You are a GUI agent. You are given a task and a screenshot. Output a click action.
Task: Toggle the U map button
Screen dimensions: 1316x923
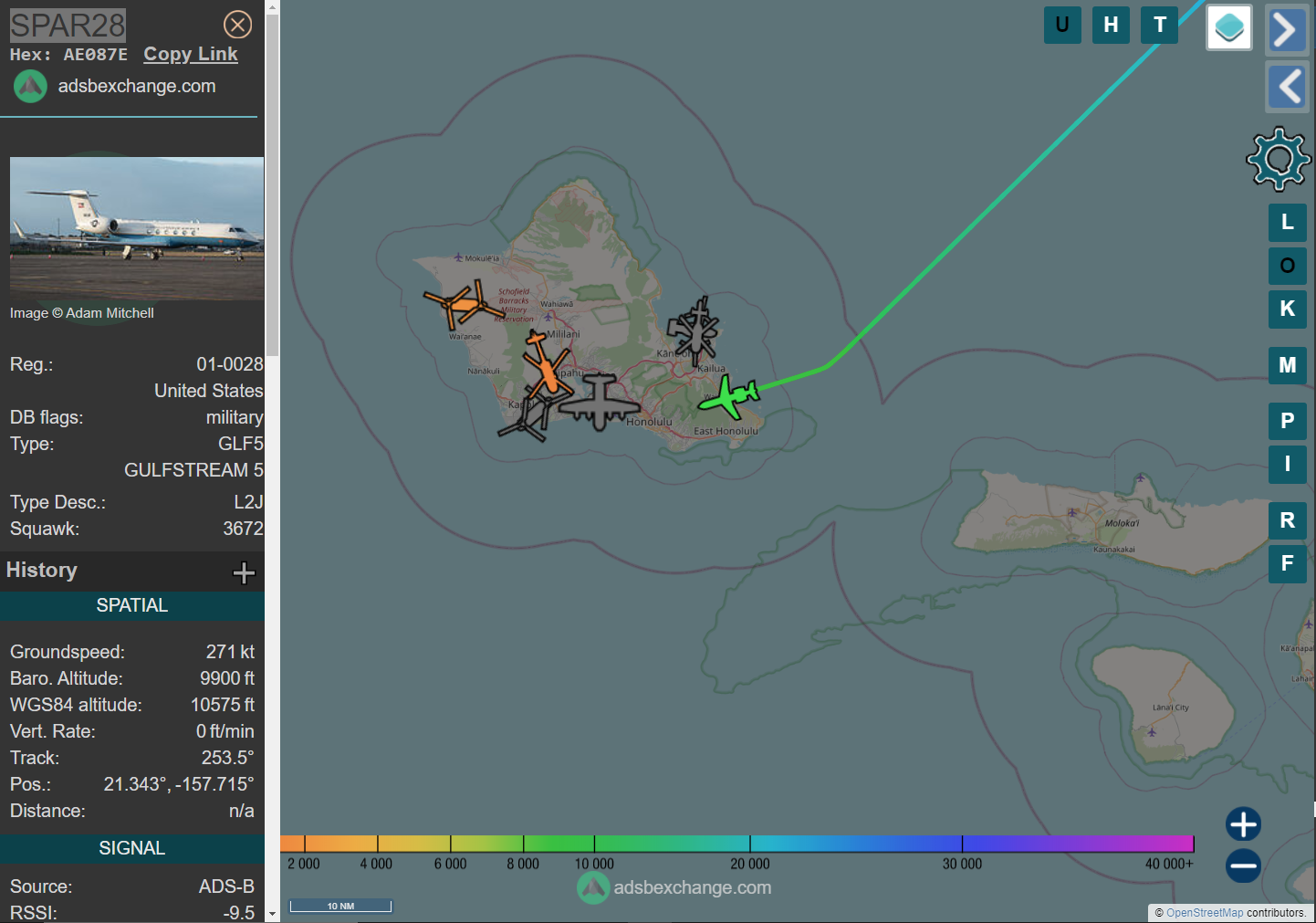pos(1062,25)
